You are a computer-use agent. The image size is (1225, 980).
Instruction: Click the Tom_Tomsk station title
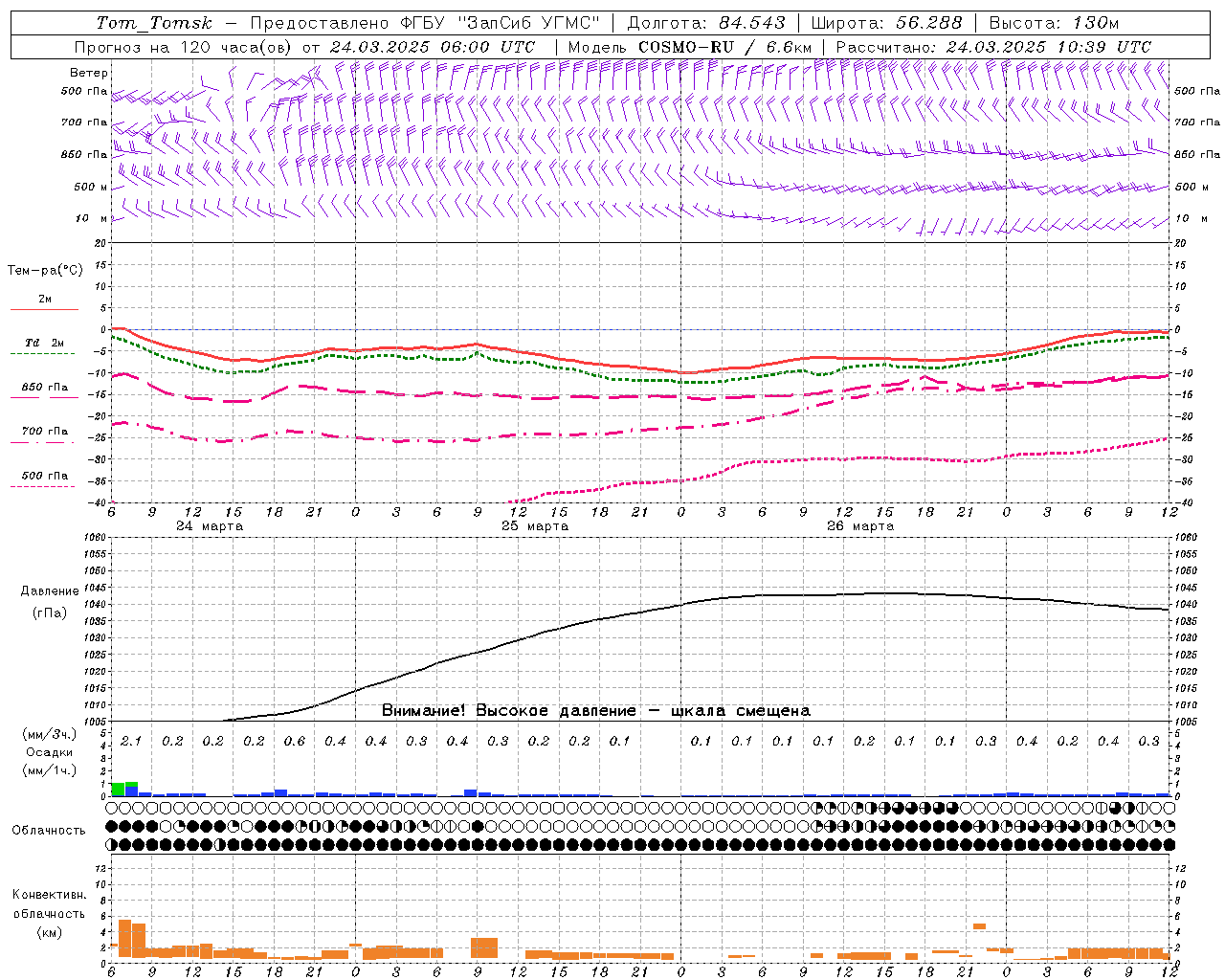(153, 23)
